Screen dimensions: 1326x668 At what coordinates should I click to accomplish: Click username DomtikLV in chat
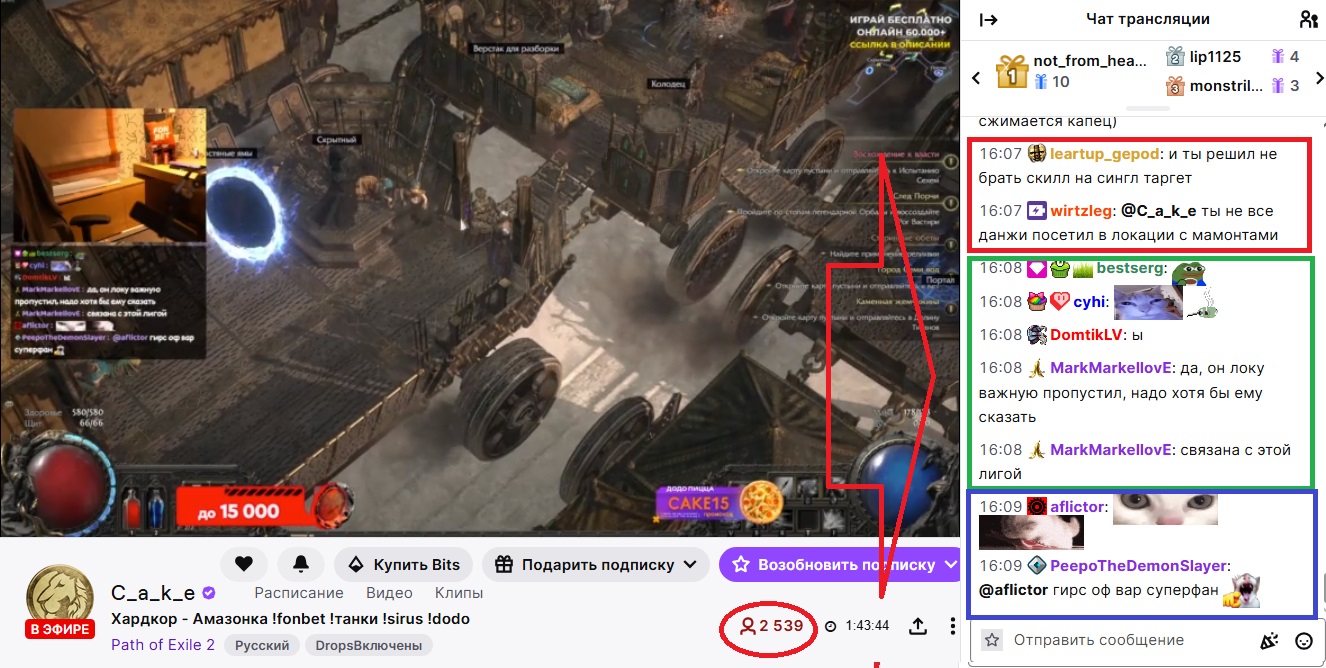1087,334
